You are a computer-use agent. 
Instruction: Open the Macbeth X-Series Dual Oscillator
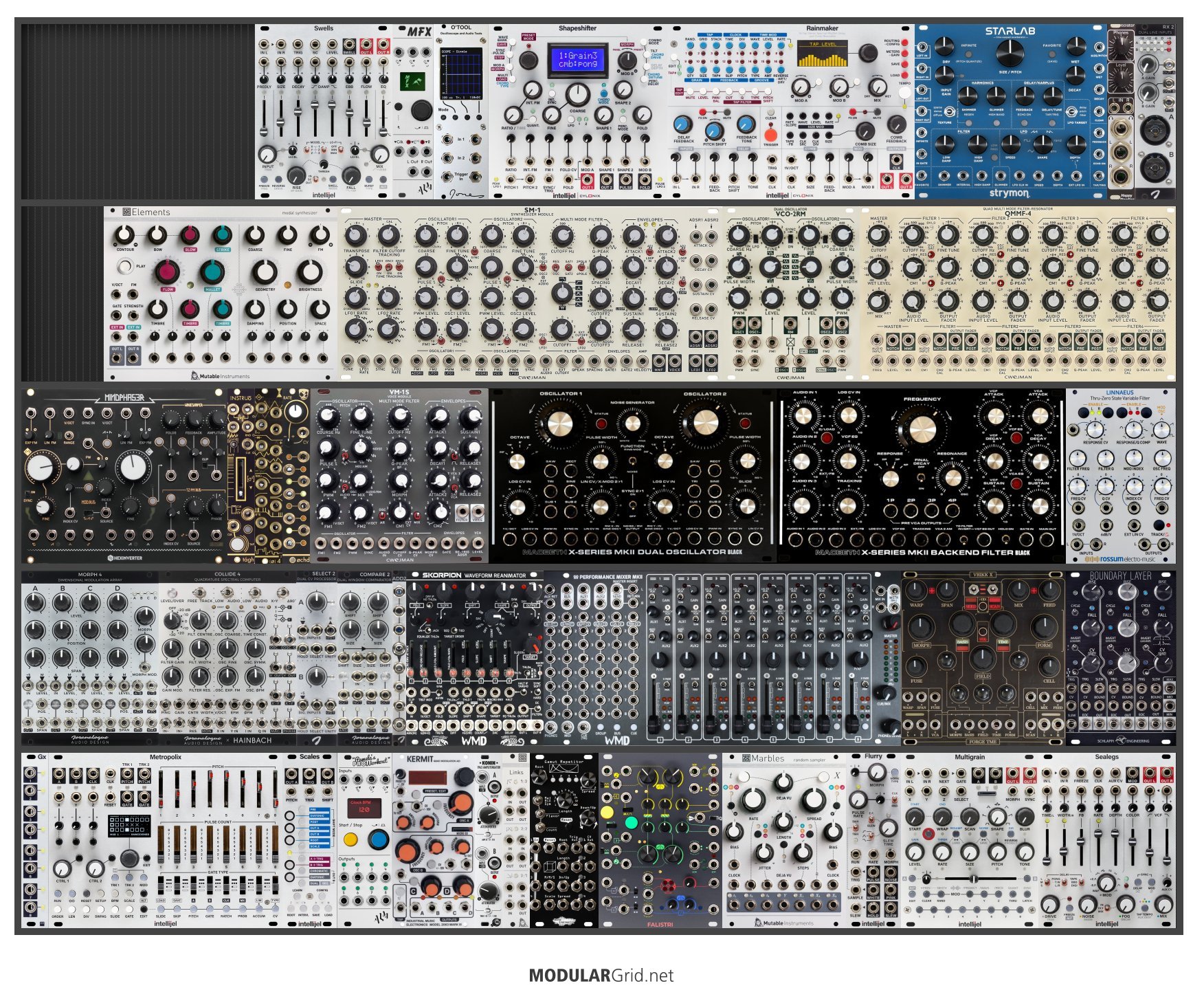pyautogui.click(x=633, y=476)
